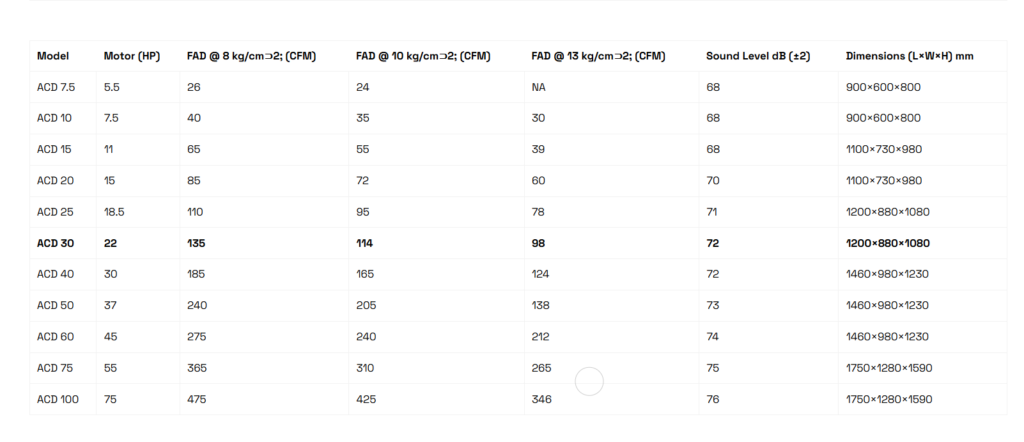This screenshot has width=1024, height=442.
Task: Select the ACD 7.5 model cell
Action: tap(54, 87)
